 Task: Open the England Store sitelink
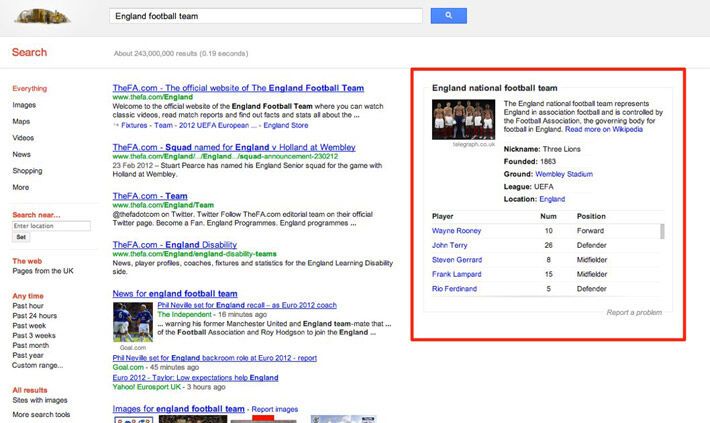coord(286,125)
